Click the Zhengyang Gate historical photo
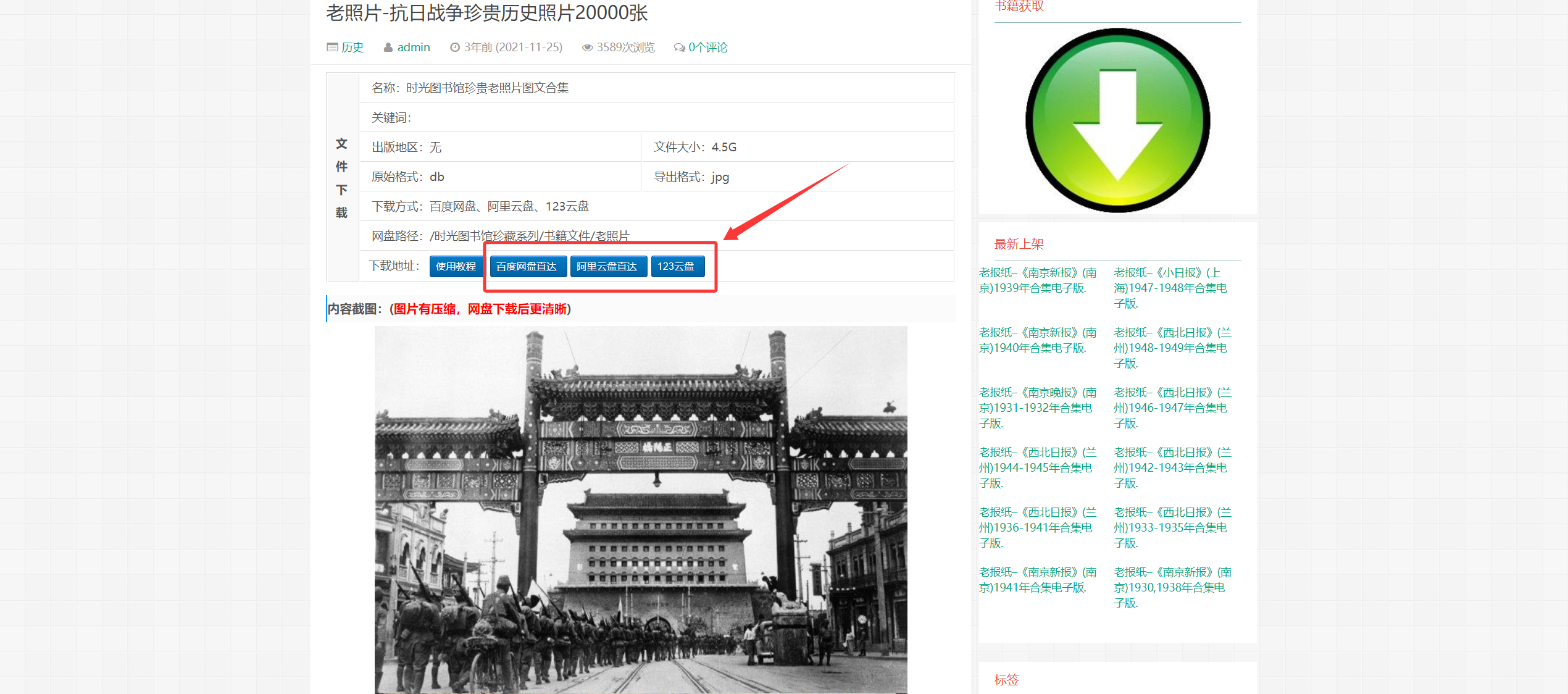1568x694 pixels. (641, 509)
